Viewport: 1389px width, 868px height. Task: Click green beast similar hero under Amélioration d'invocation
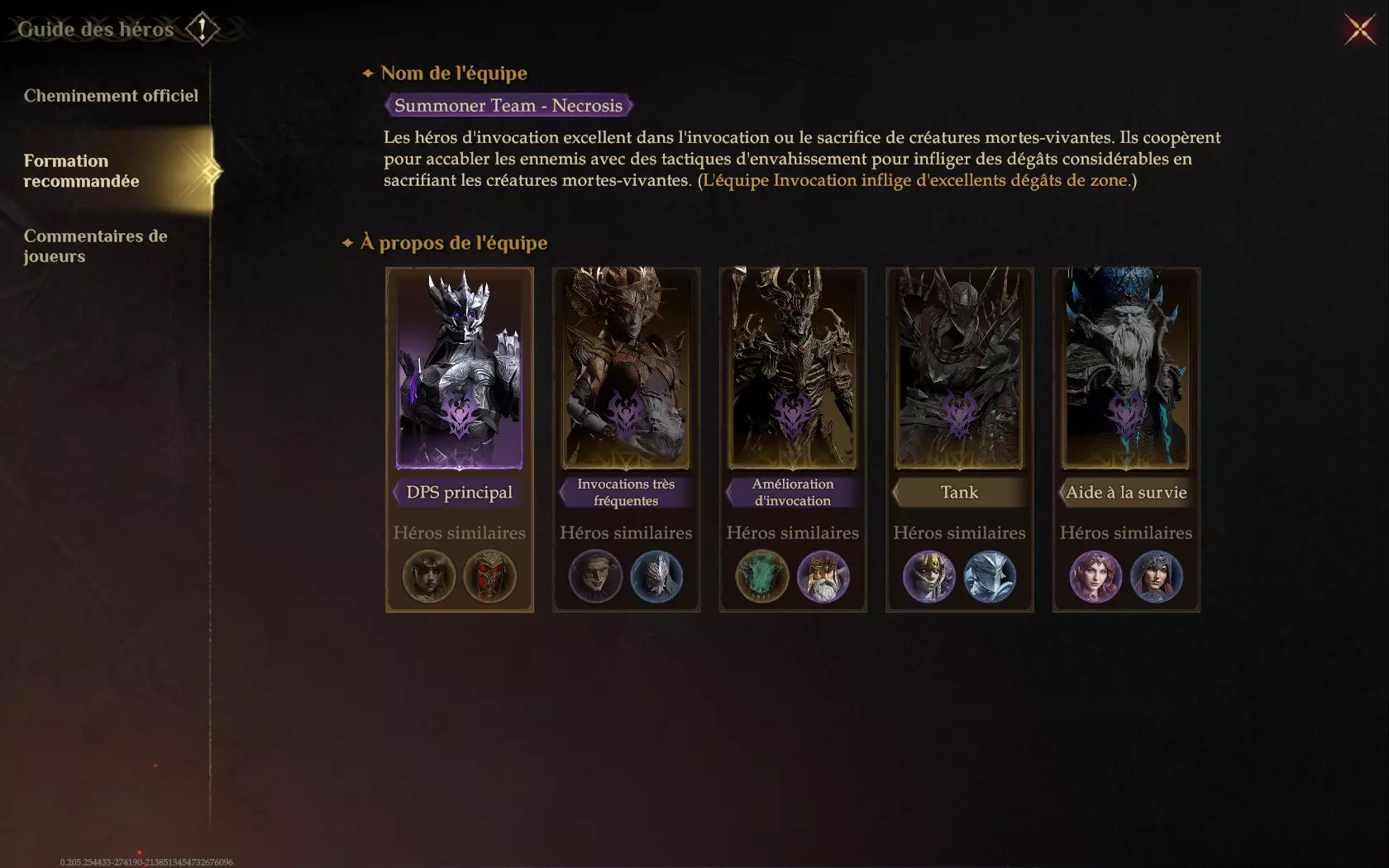click(762, 576)
